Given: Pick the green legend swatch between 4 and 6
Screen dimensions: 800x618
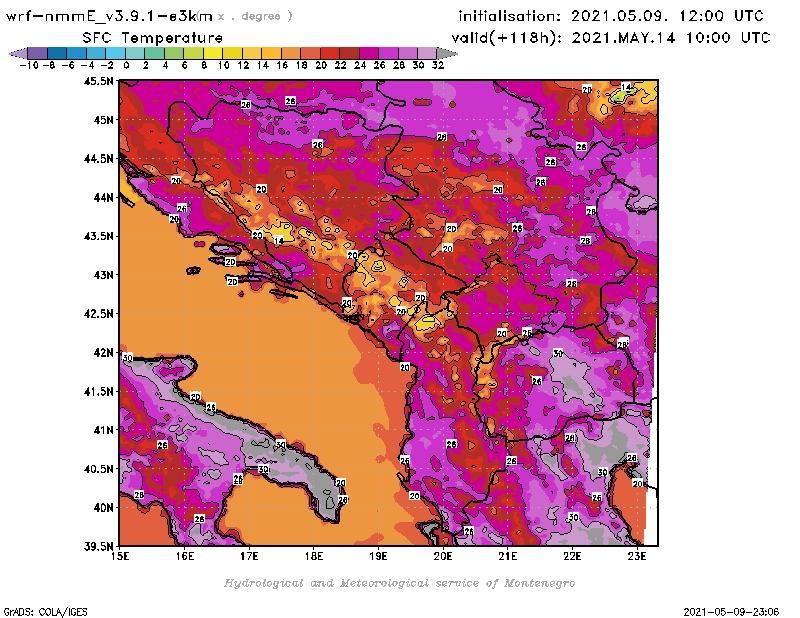Looking at the screenshot, I should [x=174, y=54].
